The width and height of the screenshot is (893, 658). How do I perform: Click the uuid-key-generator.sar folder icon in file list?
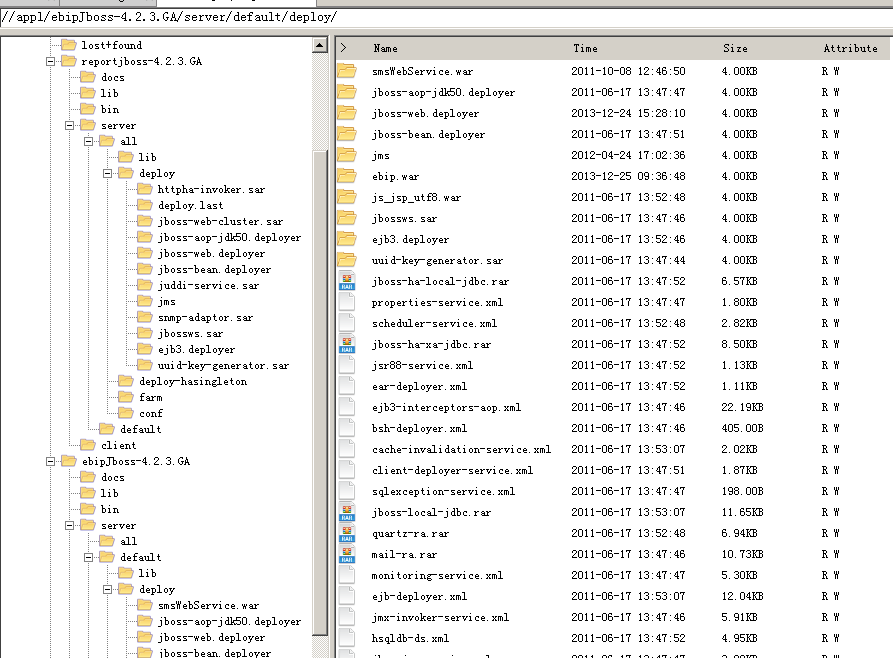coord(346,260)
